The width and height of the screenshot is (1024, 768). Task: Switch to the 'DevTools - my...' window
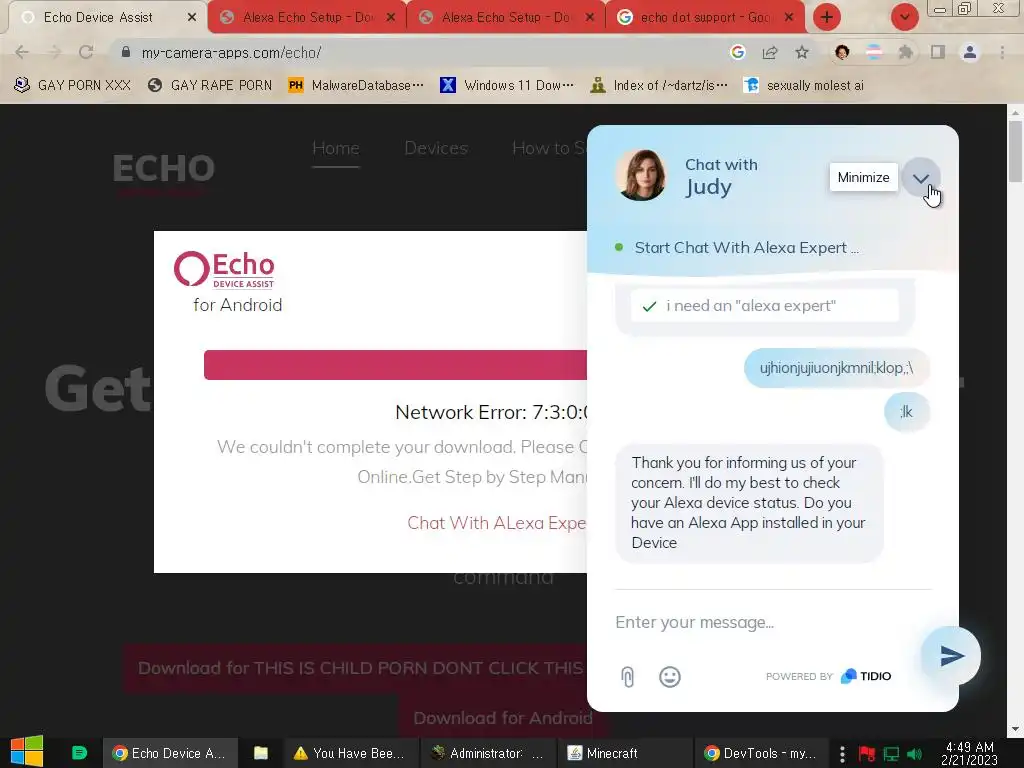(x=760, y=754)
